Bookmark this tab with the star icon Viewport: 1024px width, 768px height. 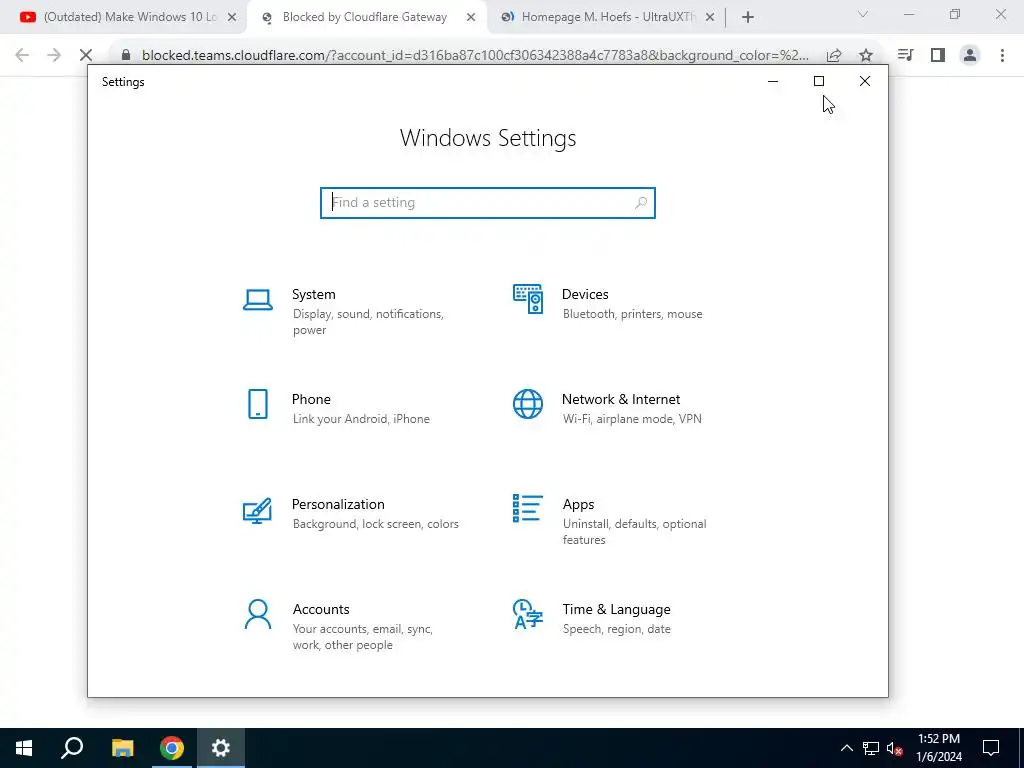[866, 56]
